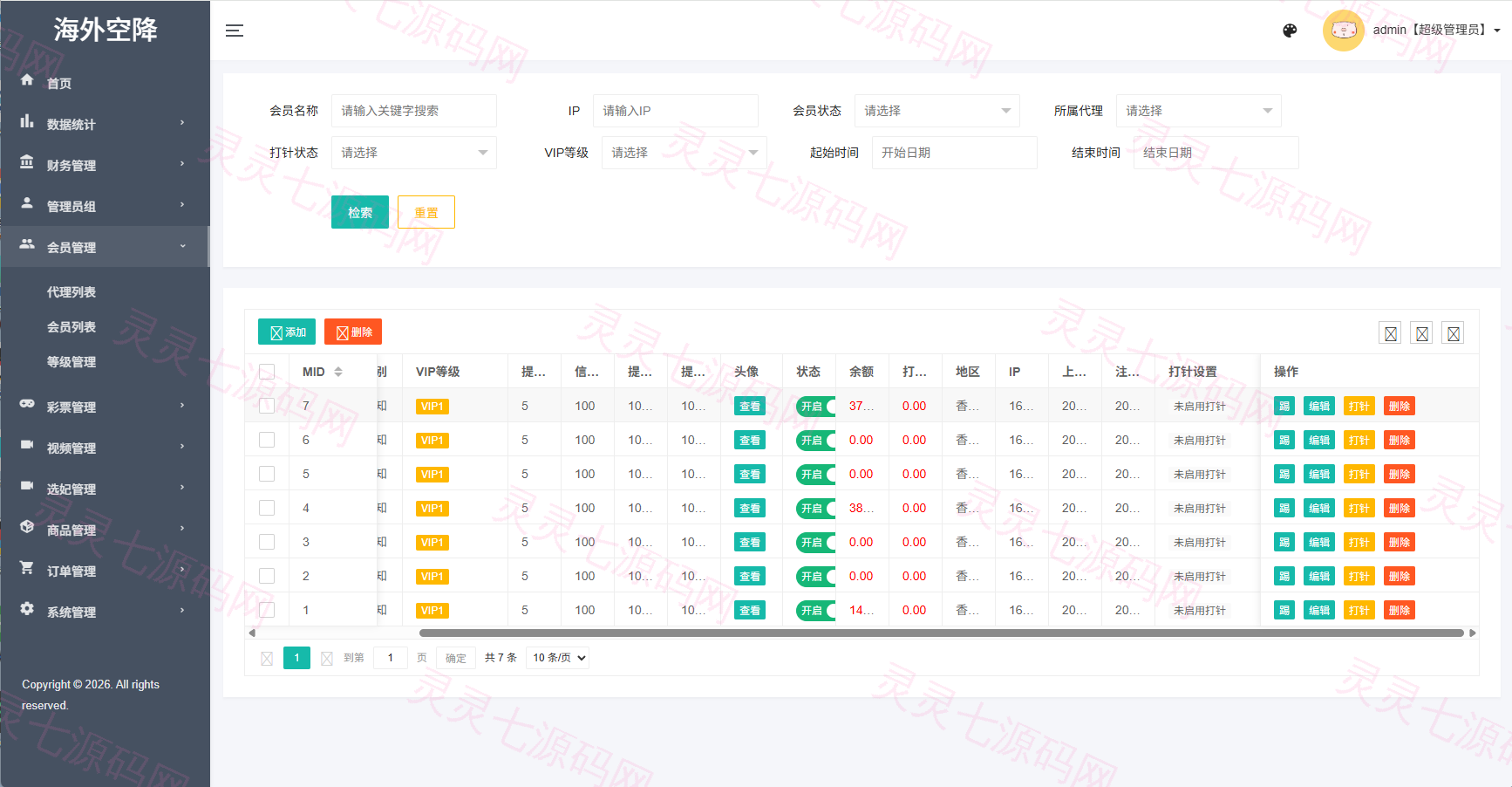Click the table print icon
Screen dimensions: 1512x787
1454,333
